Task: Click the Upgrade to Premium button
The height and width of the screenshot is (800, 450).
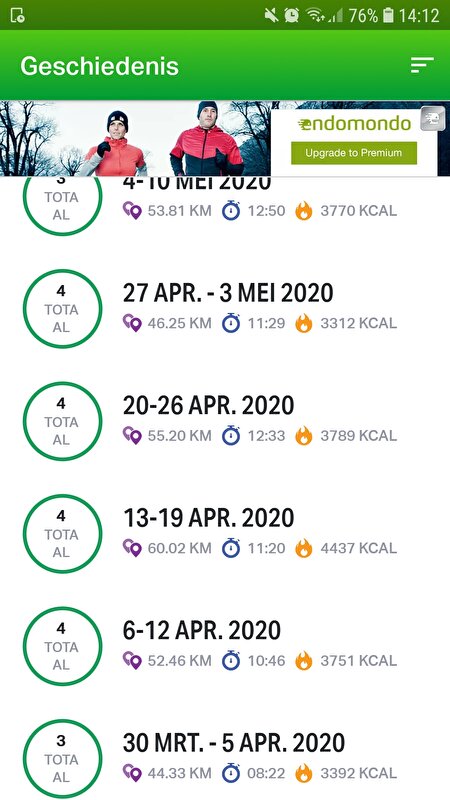Action: tap(354, 153)
